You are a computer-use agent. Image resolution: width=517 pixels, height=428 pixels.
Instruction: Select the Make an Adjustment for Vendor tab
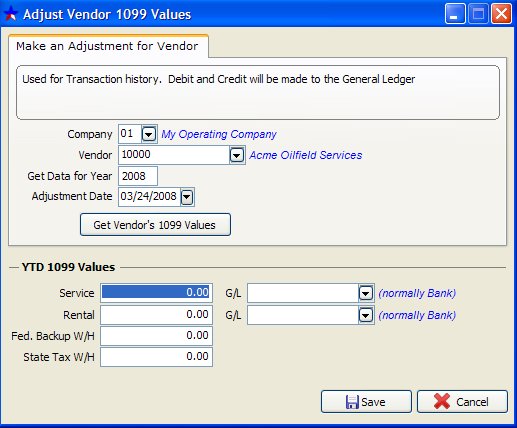tap(108, 46)
